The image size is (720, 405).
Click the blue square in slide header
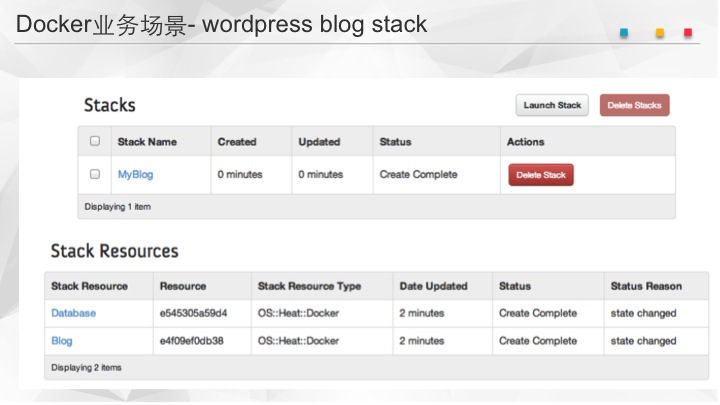624,32
